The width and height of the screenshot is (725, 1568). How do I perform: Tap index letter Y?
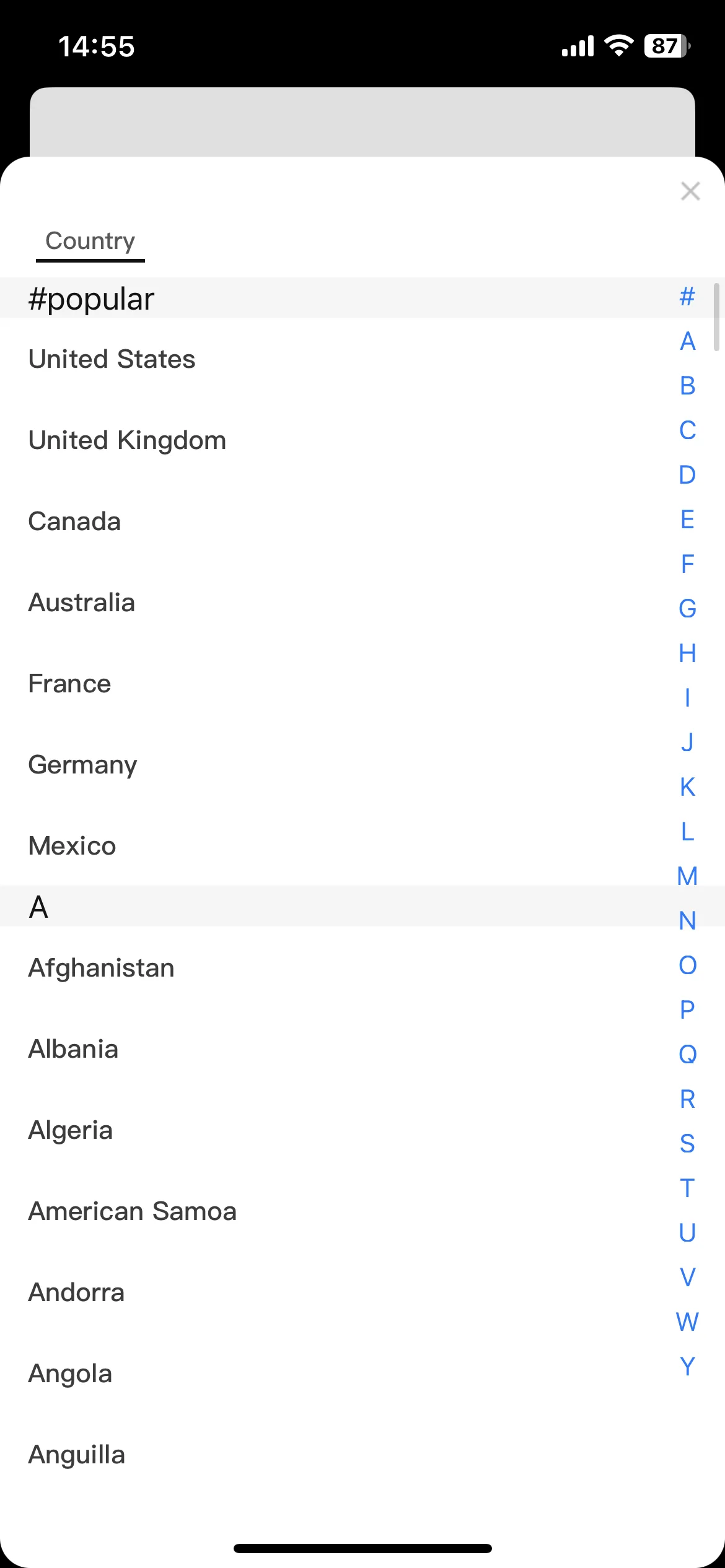[x=687, y=1366]
